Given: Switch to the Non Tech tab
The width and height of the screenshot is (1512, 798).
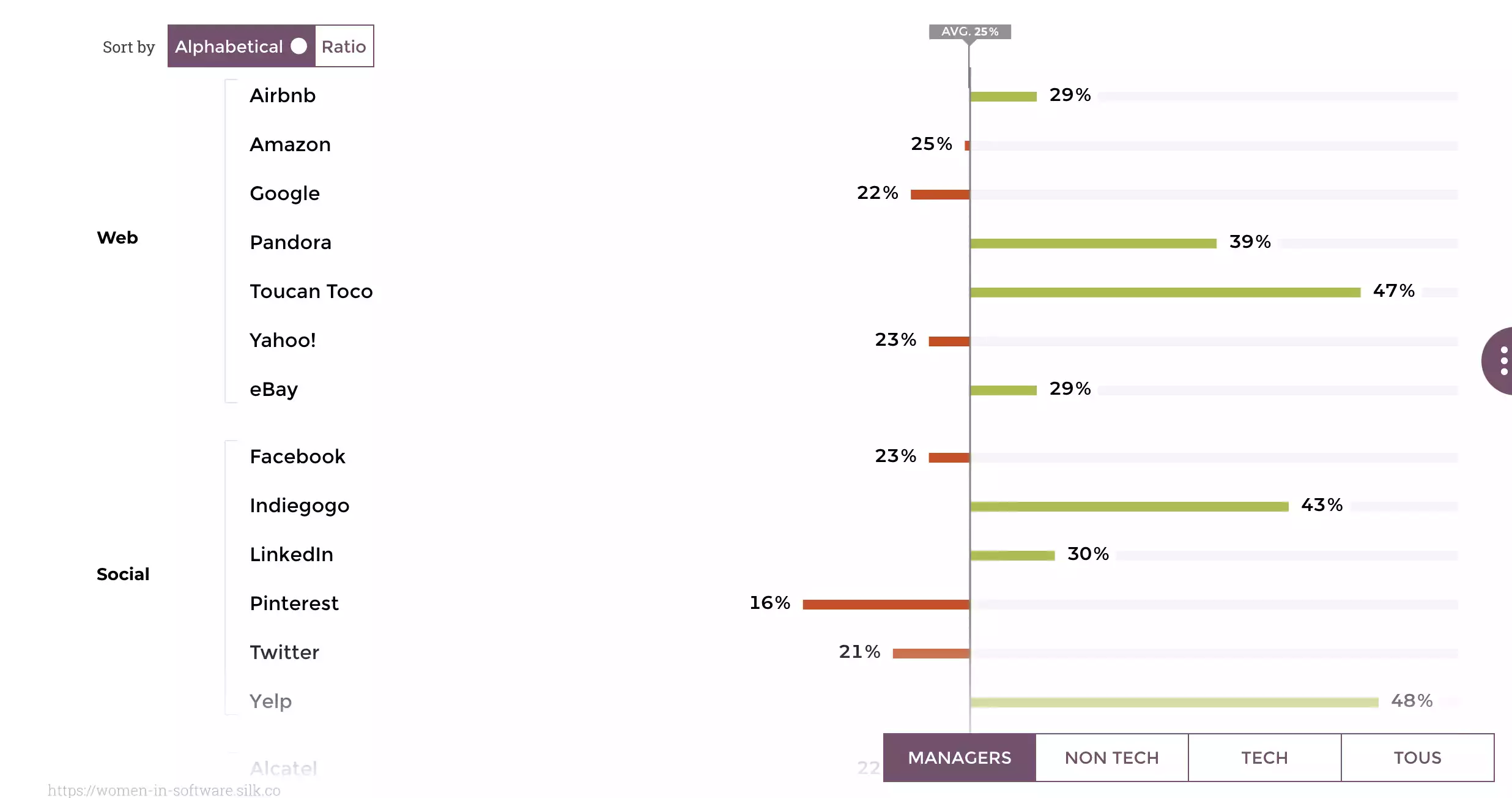Looking at the screenshot, I should [x=1111, y=758].
